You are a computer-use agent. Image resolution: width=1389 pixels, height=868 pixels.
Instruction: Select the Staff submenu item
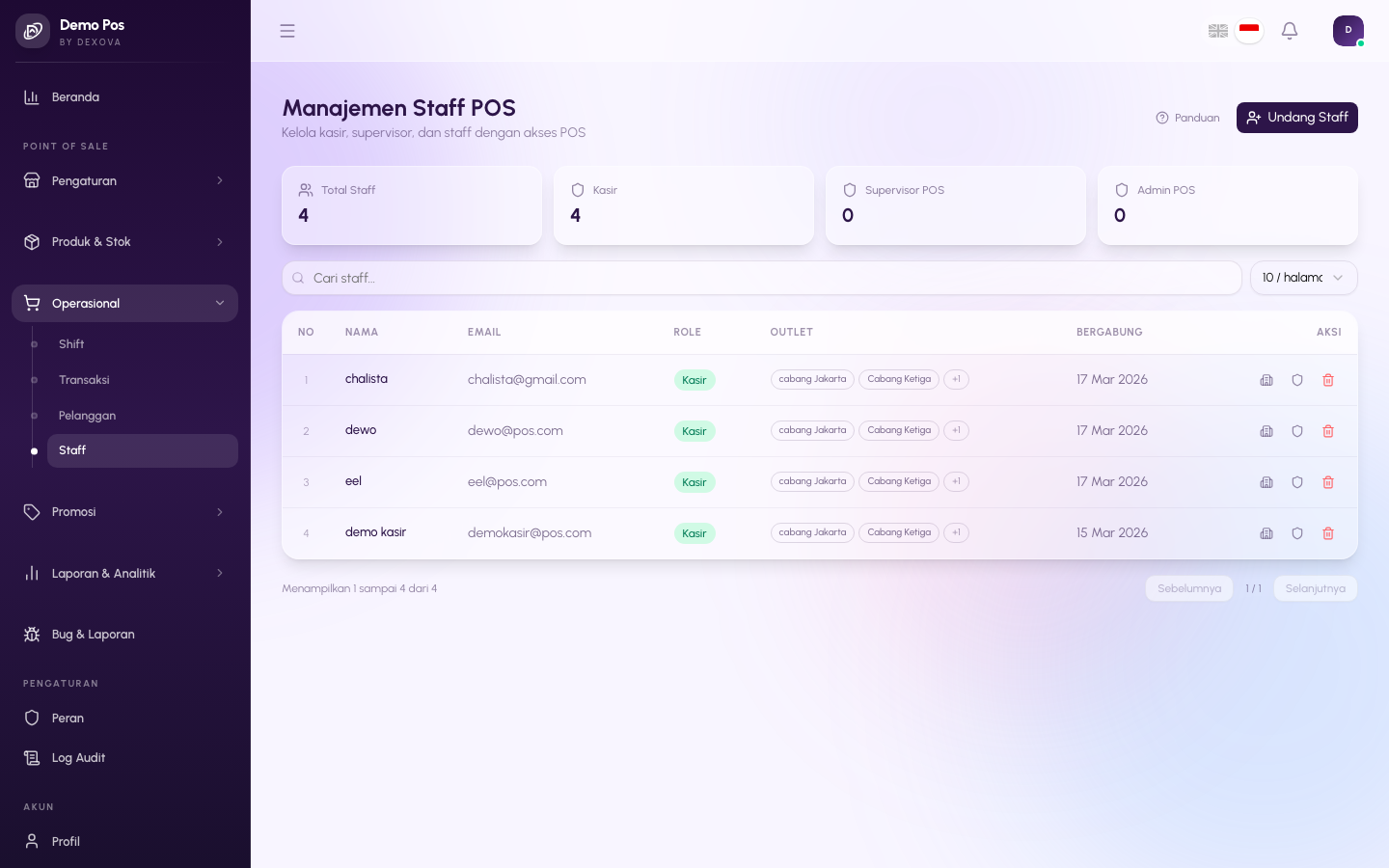[143, 450]
